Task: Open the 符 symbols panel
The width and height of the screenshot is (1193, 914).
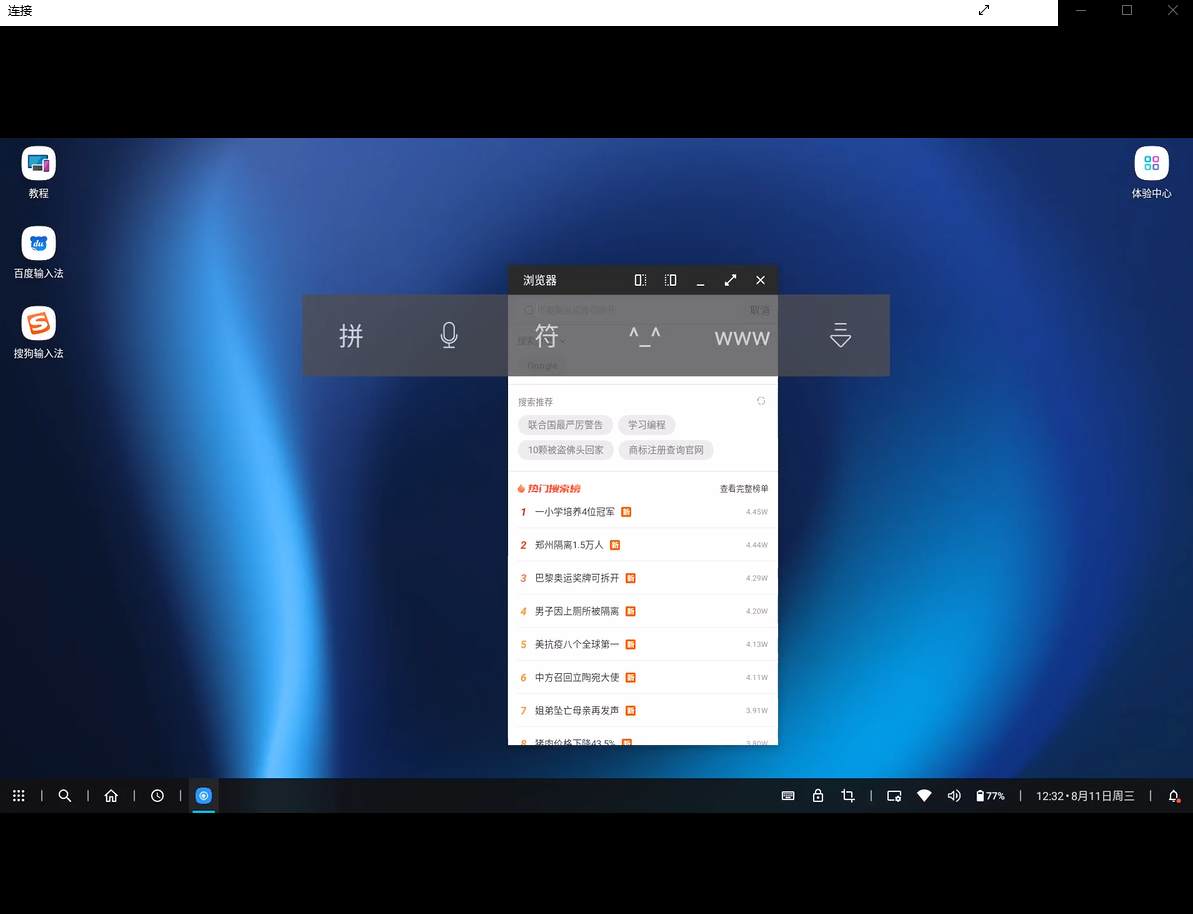Action: tap(546, 336)
